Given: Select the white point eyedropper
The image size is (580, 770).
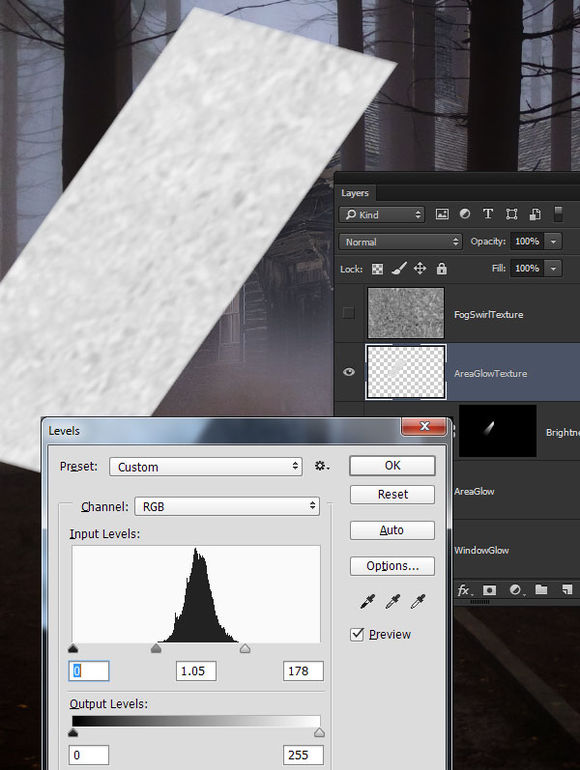Looking at the screenshot, I should 418,601.
